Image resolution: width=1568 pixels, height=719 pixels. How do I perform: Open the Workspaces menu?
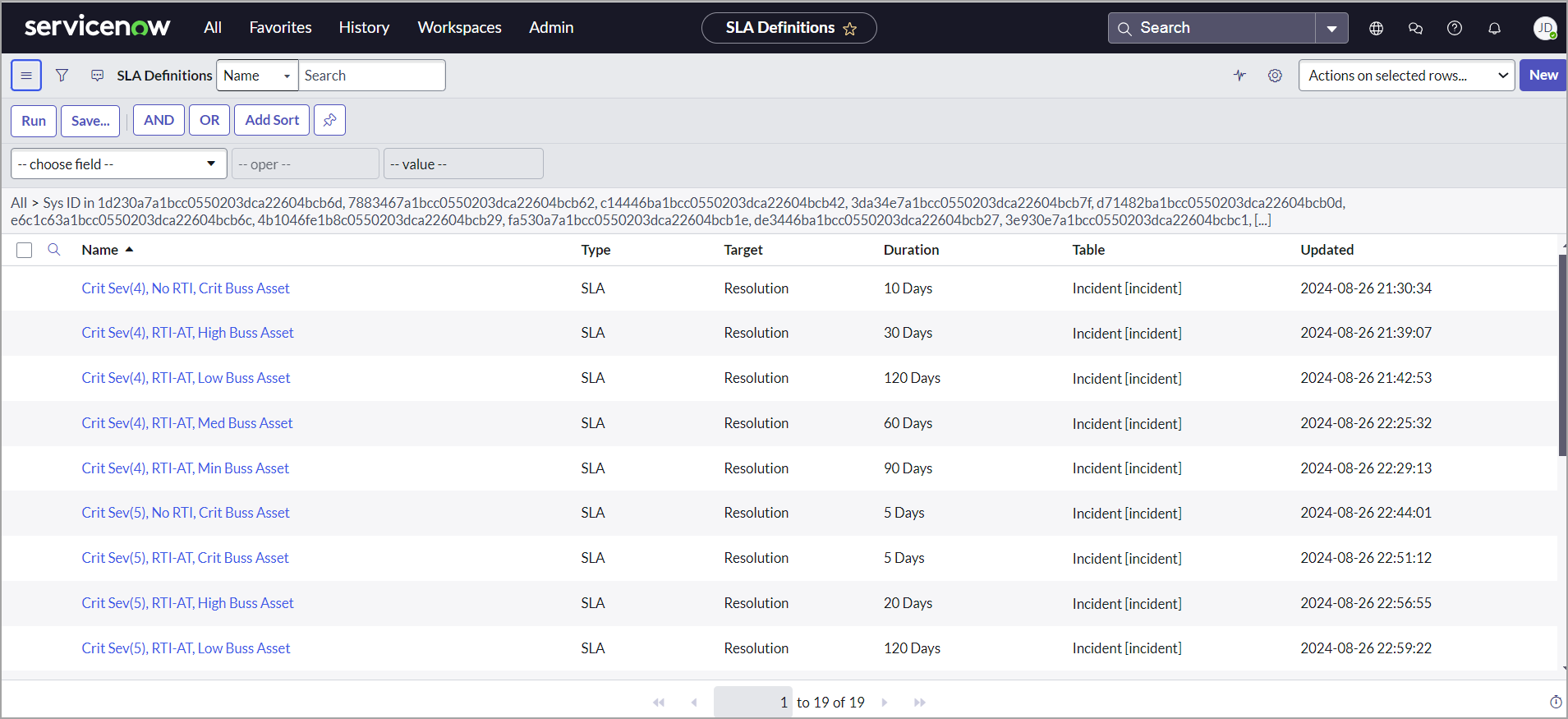(459, 28)
